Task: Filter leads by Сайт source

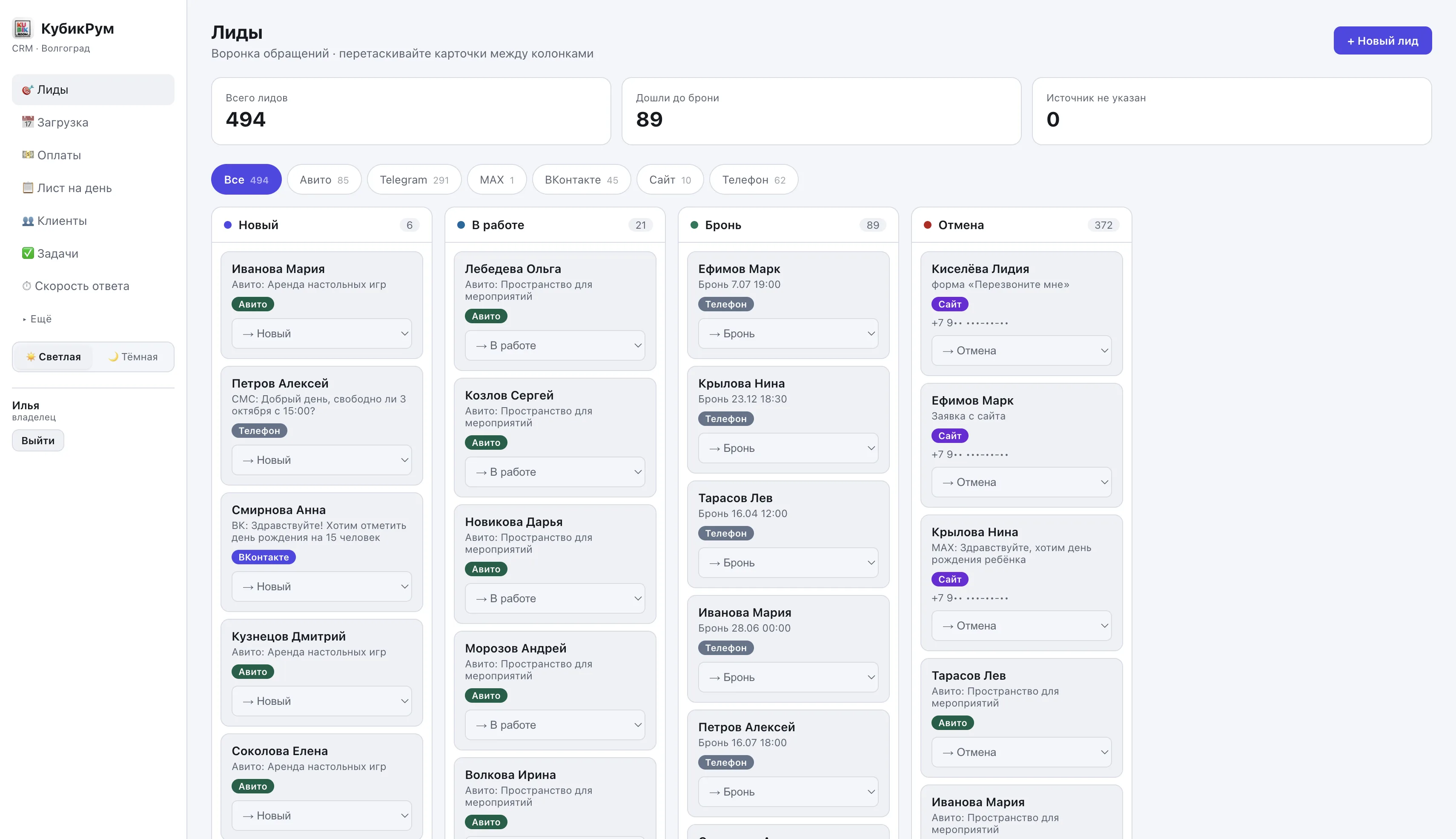Action: [670, 180]
